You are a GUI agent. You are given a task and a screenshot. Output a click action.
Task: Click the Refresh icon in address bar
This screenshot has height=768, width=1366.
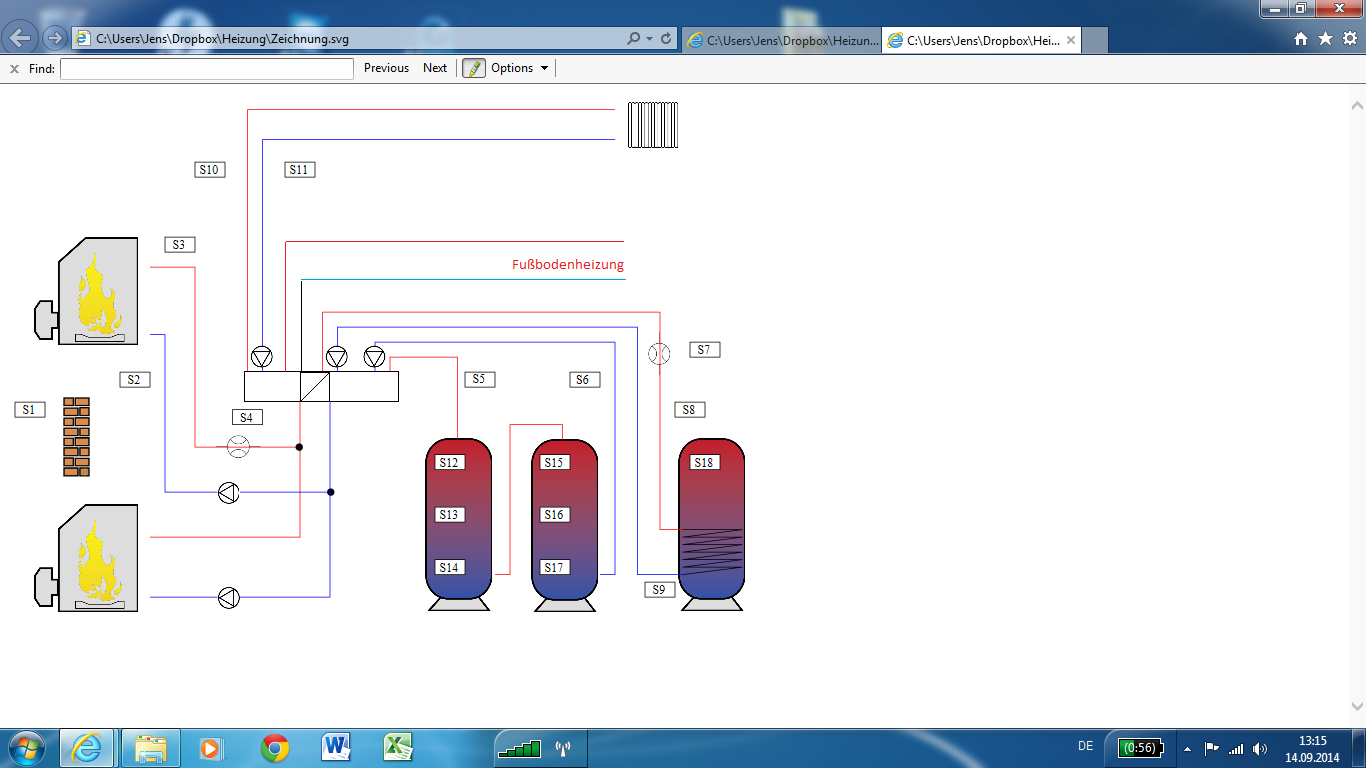tap(666, 39)
